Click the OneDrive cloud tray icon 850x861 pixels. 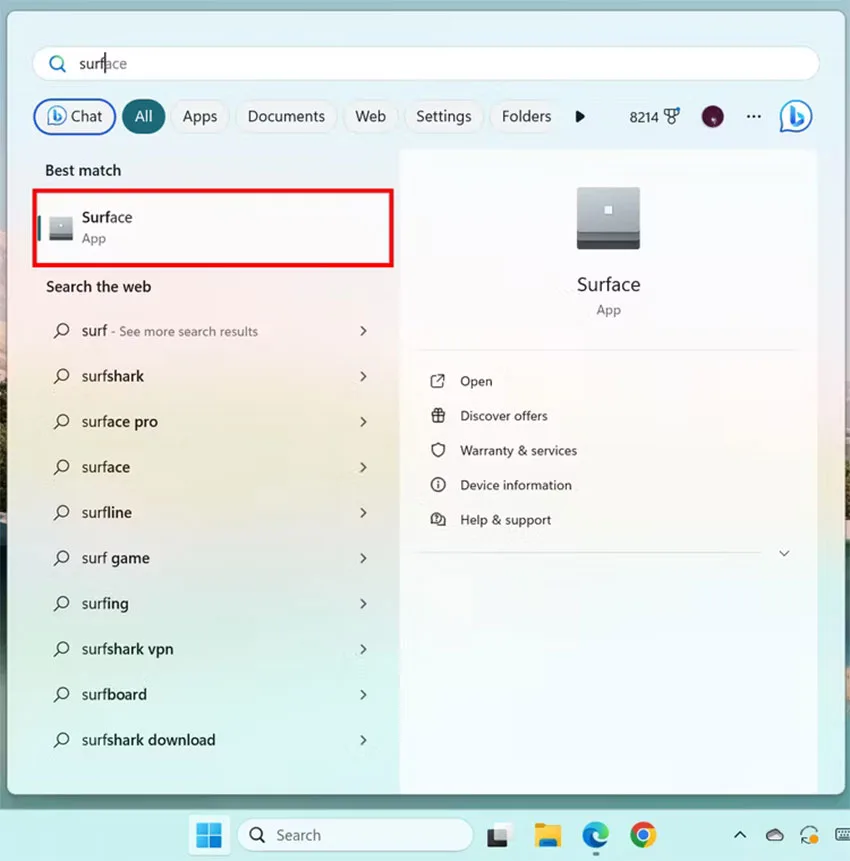point(775,835)
